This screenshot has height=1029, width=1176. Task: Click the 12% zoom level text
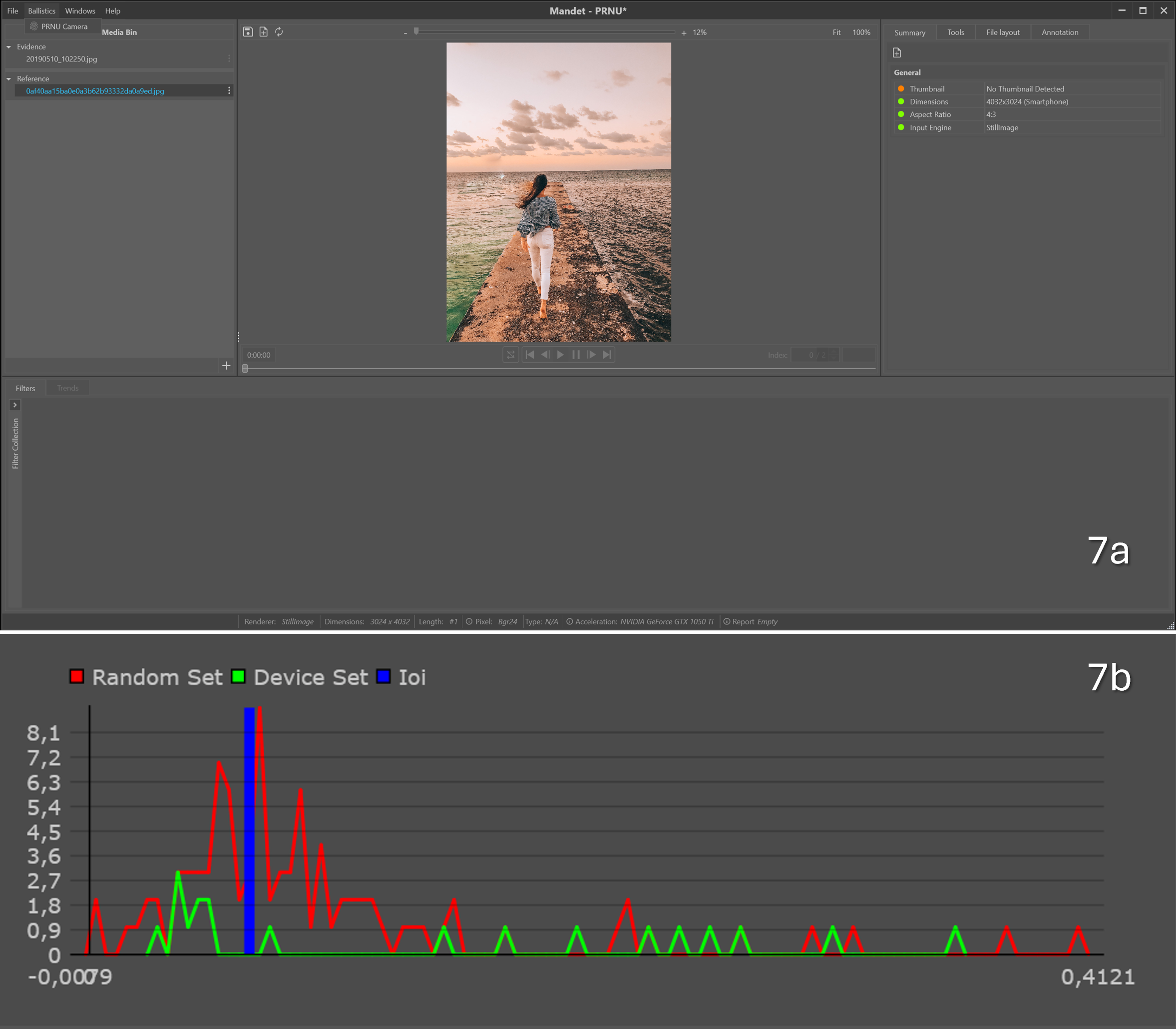(x=699, y=33)
